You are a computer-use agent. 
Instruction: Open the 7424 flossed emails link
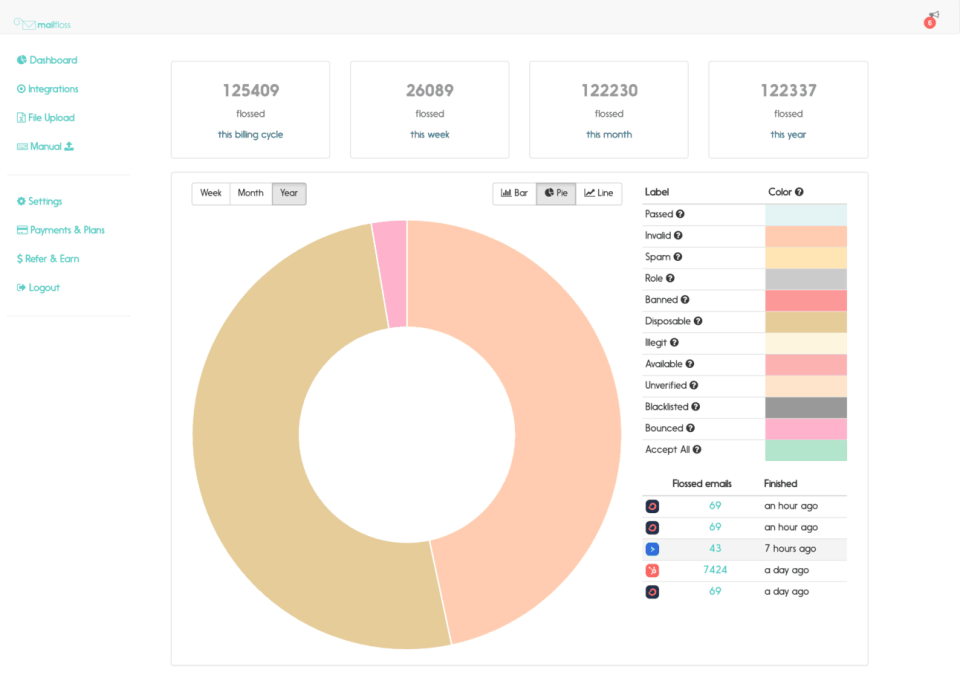point(716,570)
